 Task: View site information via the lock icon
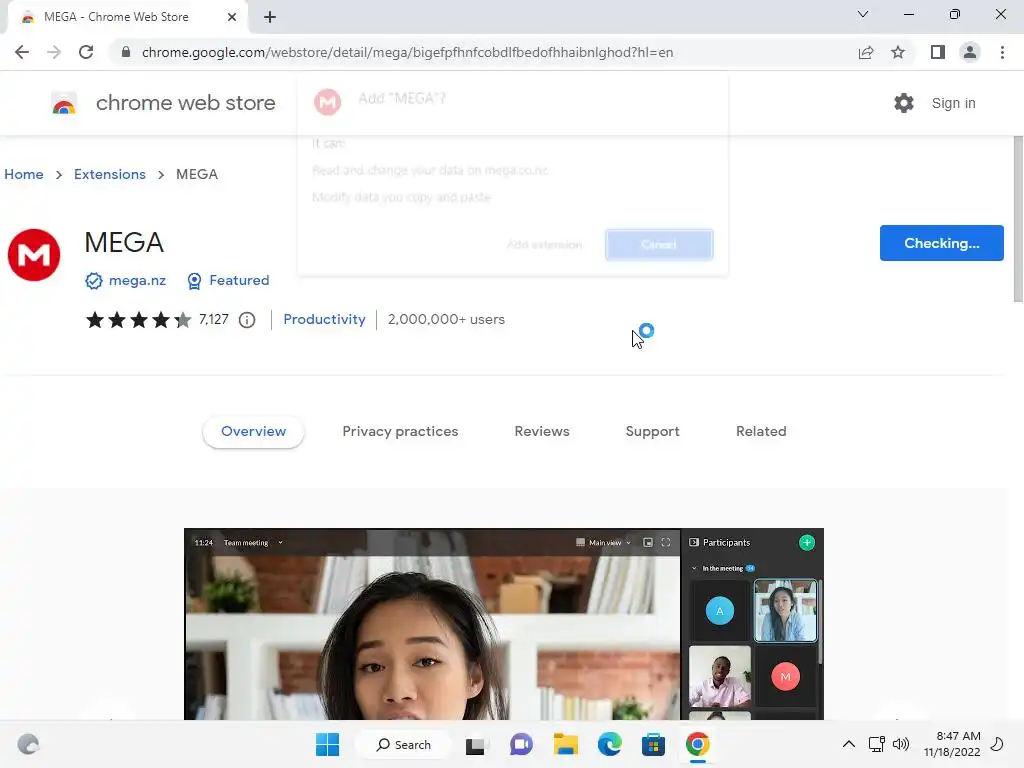pos(126,52)
